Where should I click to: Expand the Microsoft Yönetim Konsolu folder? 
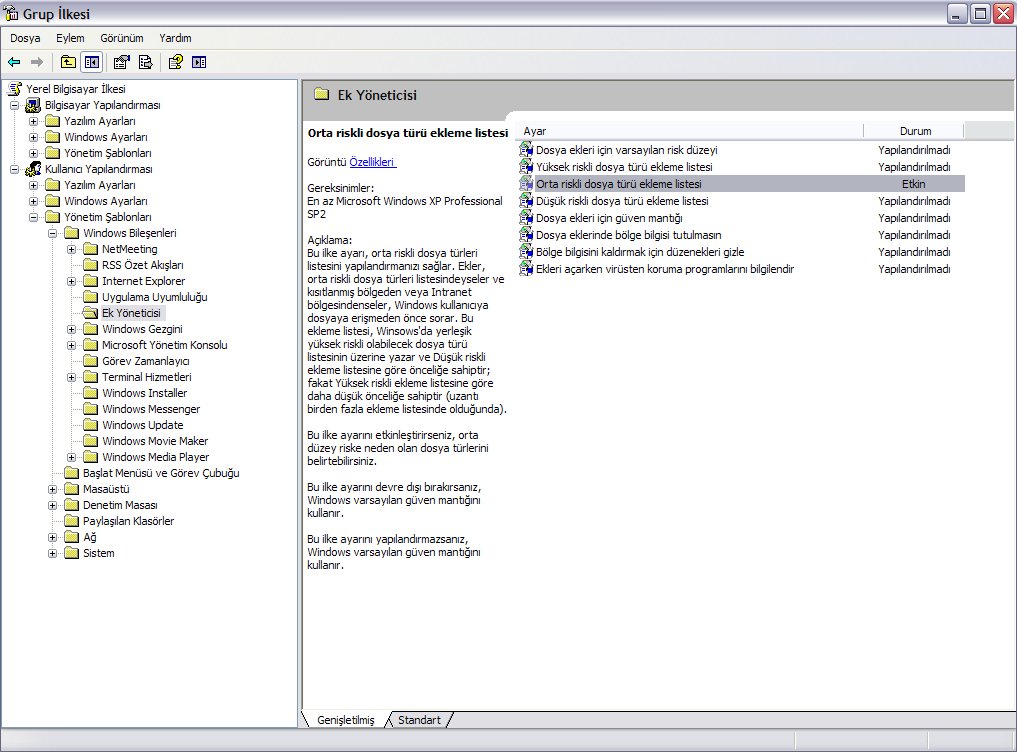tap(72, 345)
